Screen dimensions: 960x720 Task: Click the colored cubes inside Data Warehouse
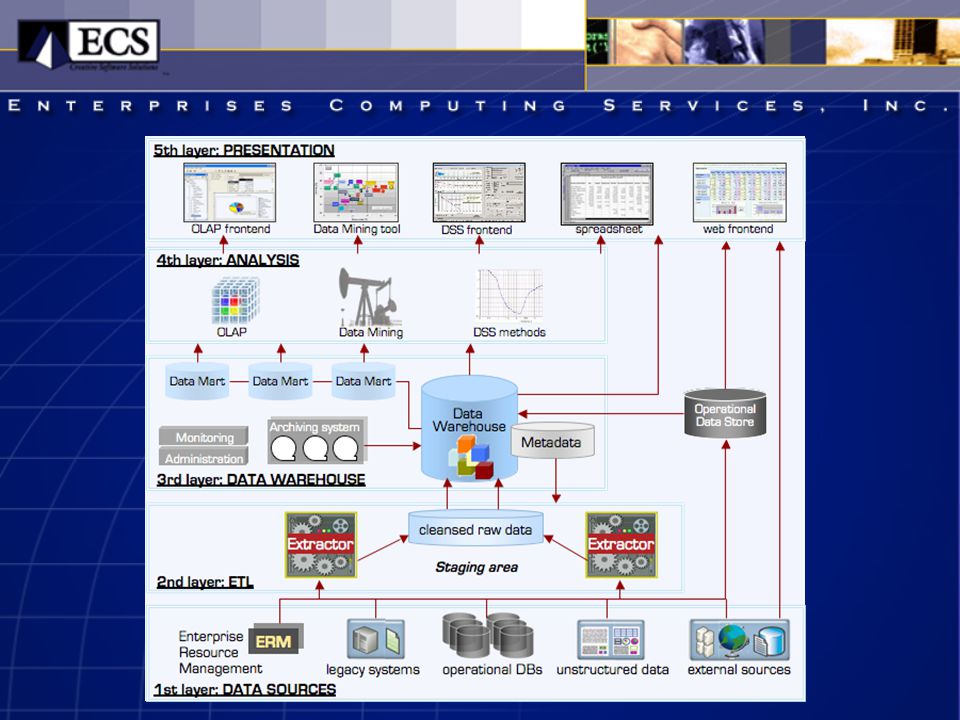[470, 457]
